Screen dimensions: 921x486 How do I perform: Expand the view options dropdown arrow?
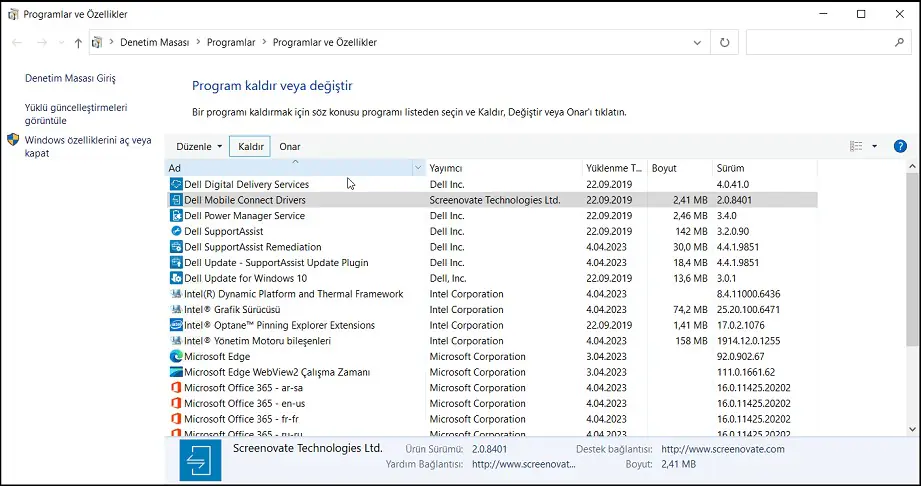pyautogui.click(x=874, y=146)
